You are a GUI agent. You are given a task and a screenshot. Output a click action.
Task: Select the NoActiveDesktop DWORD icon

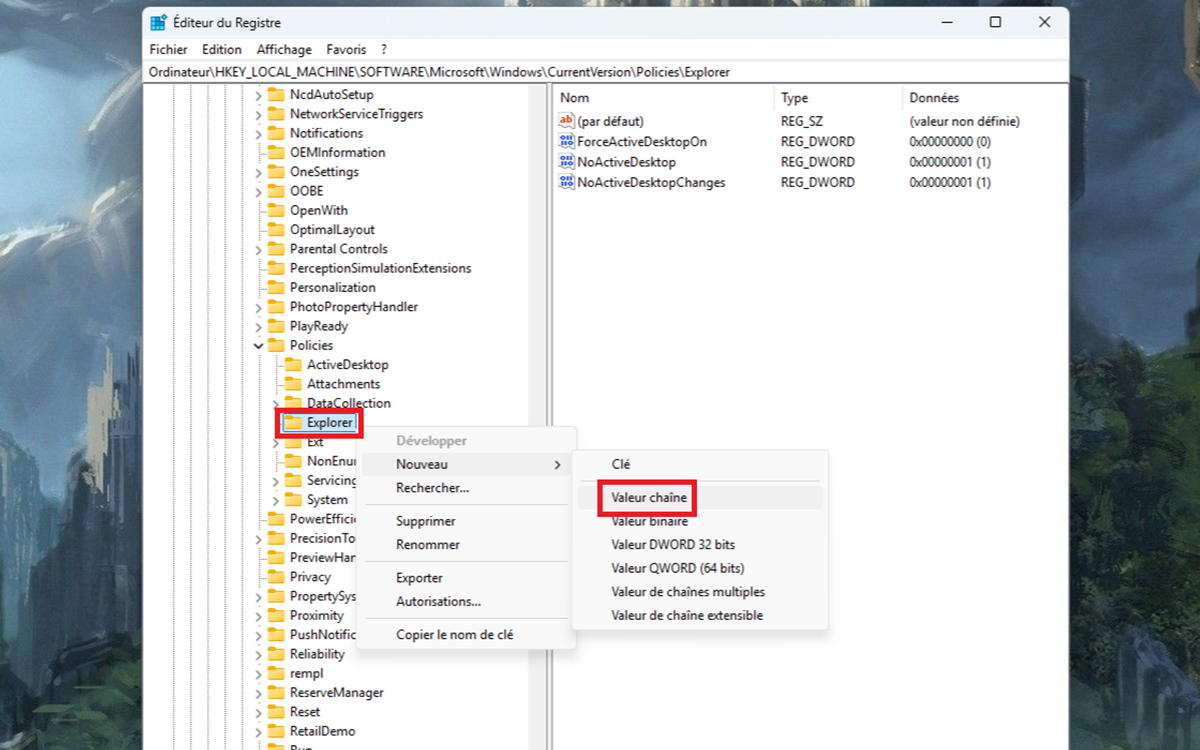(x=567, y=162)
